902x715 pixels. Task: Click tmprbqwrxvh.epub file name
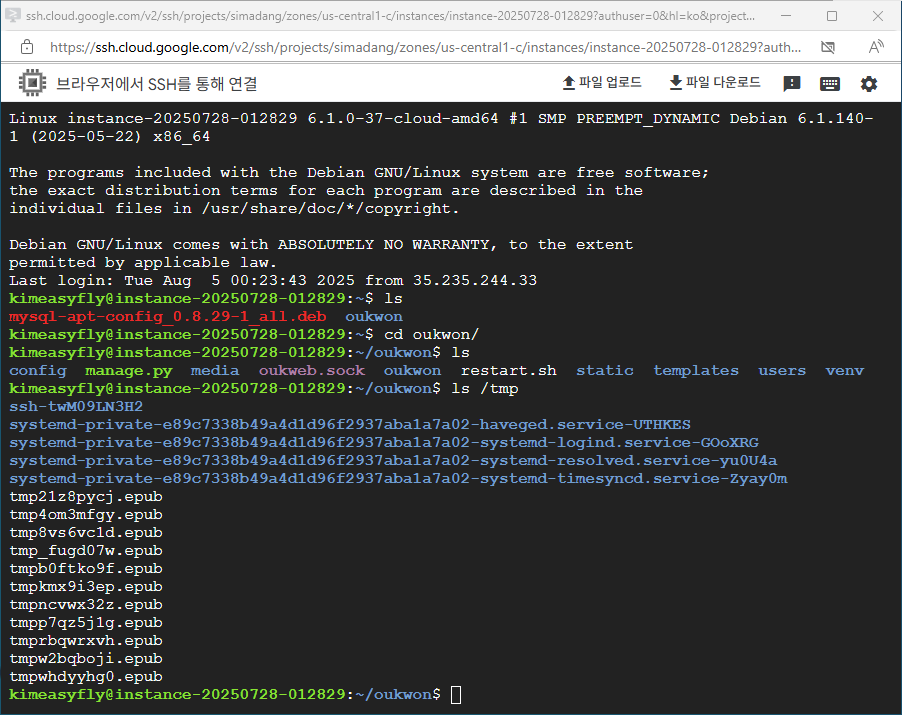point(86,641)
